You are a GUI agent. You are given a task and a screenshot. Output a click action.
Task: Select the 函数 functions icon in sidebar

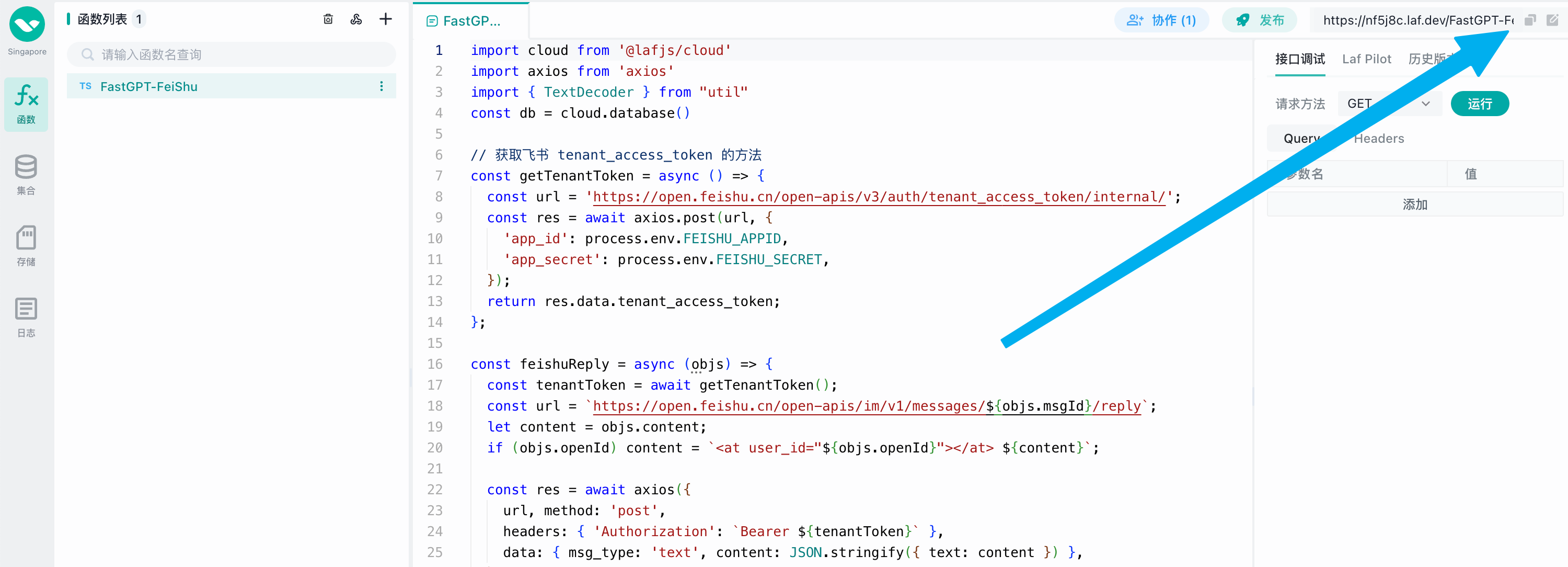point(26,104)
